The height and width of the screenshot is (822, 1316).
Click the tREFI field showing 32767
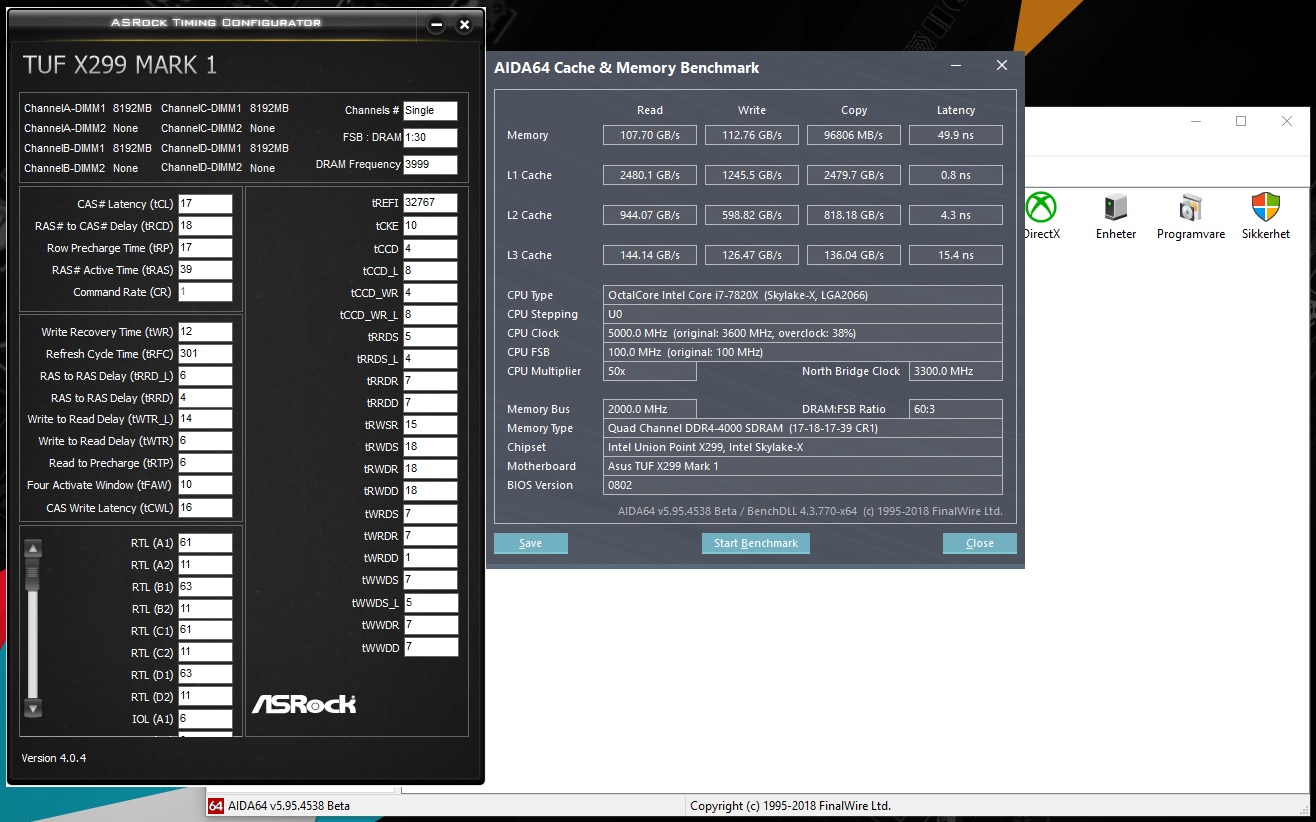point(430,203)
